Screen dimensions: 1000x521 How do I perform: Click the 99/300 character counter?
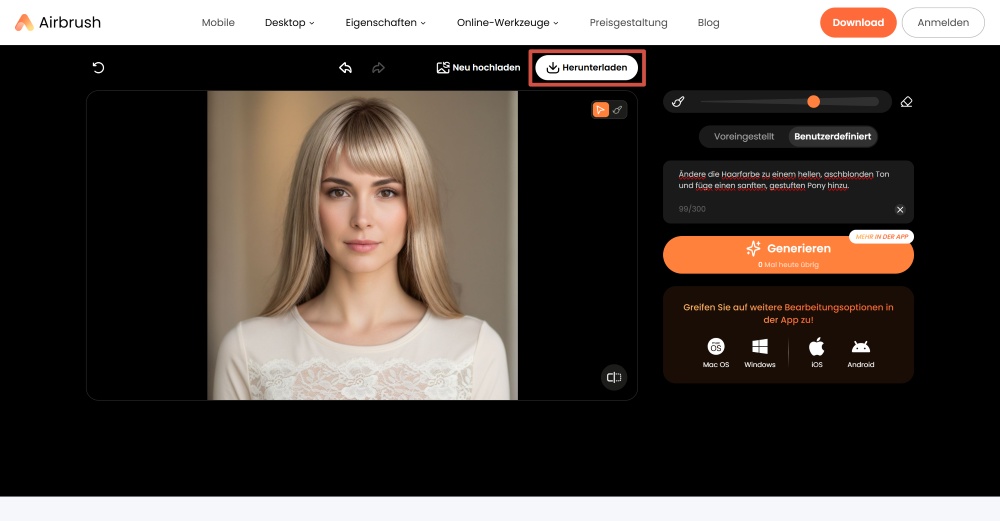tap(692, 209)
